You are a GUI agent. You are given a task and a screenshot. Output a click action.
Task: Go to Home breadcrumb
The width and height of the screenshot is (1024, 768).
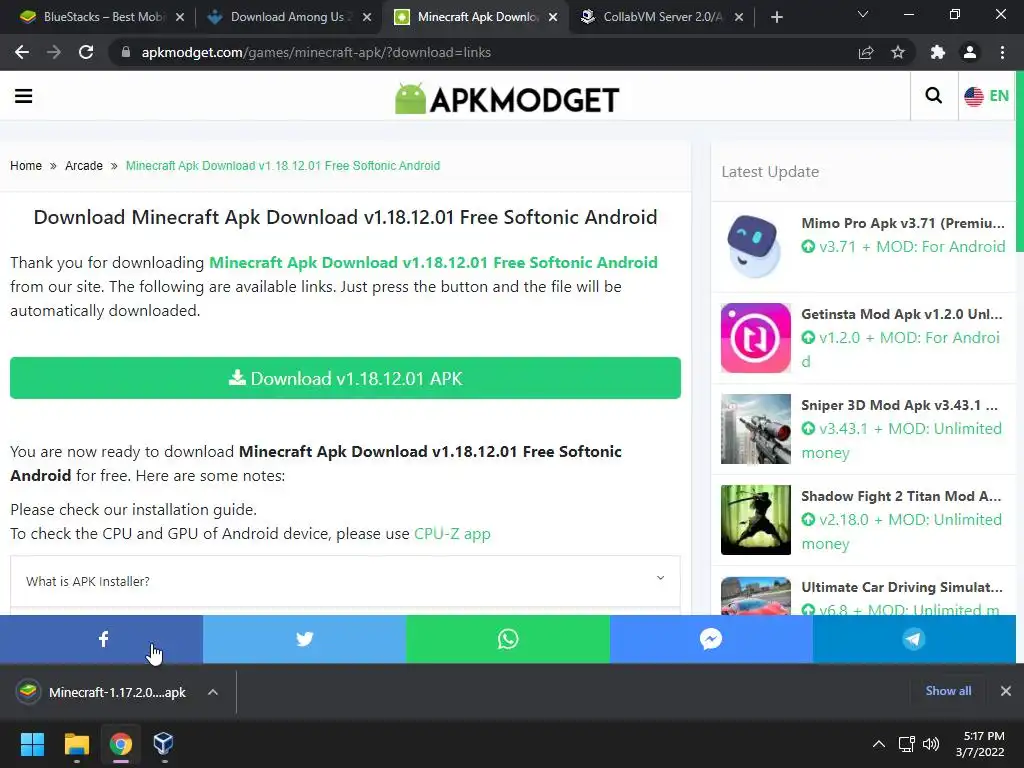point(26,166)
